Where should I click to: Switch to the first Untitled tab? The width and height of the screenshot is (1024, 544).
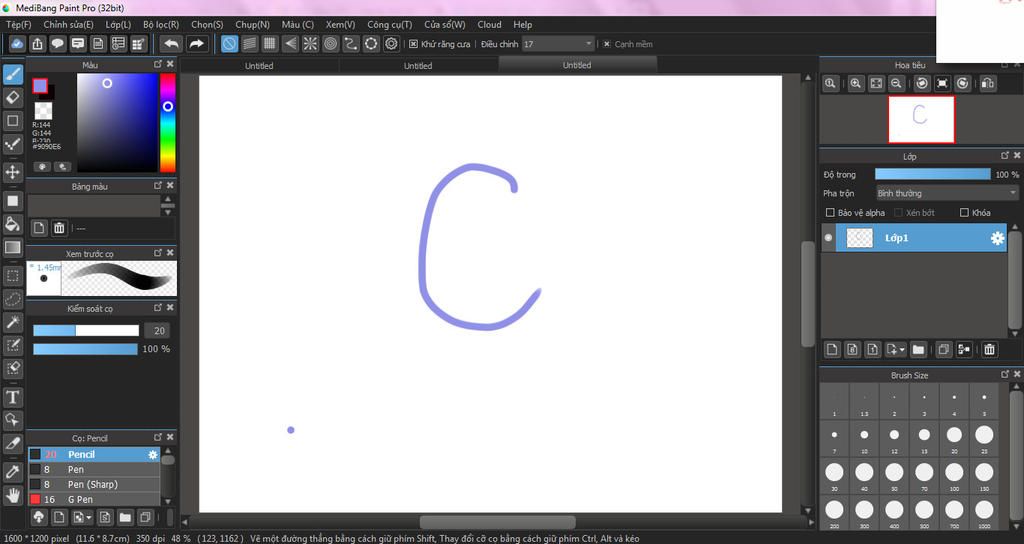pos(259,65)
